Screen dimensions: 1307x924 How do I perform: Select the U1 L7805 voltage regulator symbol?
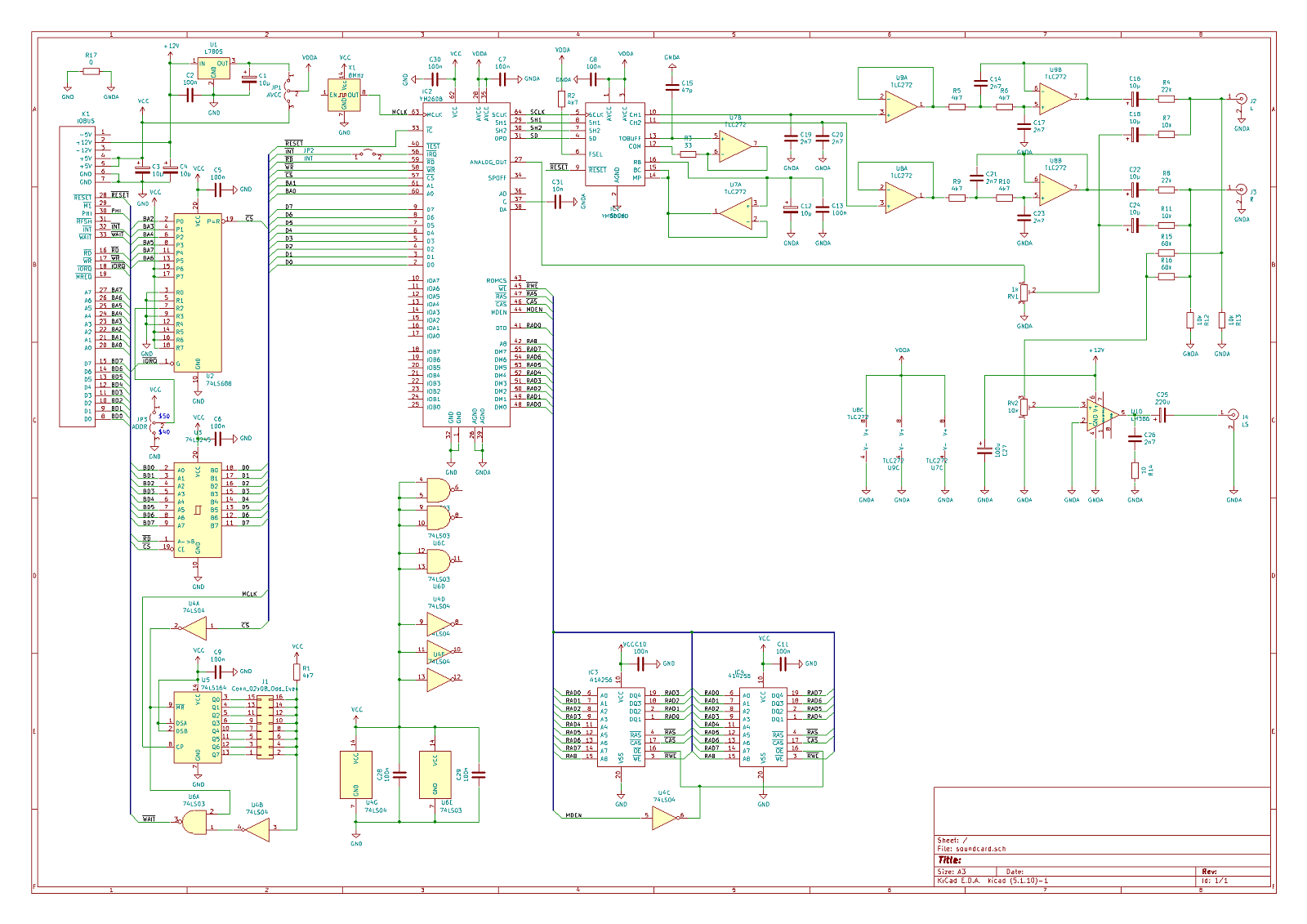[x=214, y=68]
